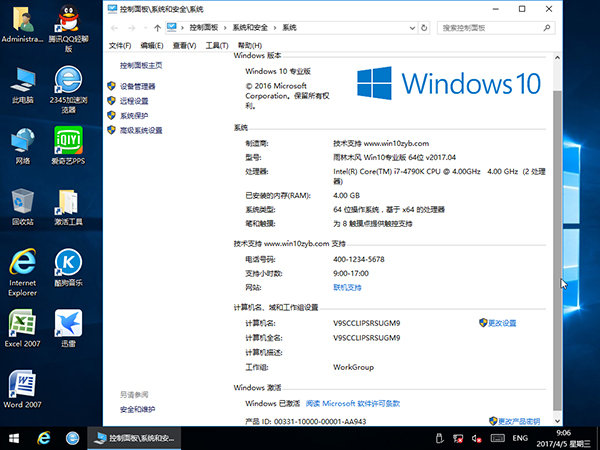
Task: Expand the 控制面板 breadcrumb chevron
Action: pos(225,26)
